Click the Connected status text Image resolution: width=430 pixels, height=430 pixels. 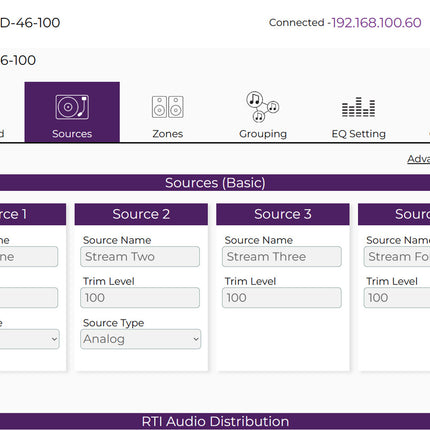point(296,23)
